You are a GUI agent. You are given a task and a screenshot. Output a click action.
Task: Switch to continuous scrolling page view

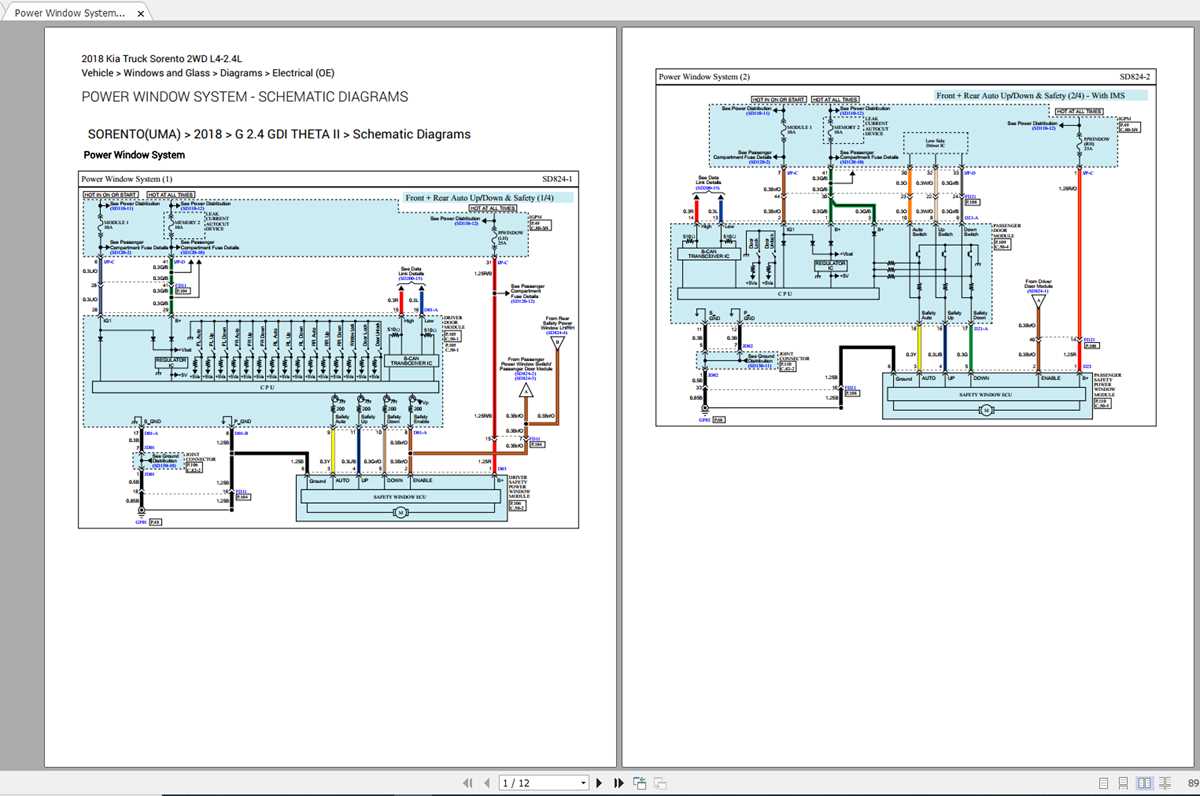1123,783
